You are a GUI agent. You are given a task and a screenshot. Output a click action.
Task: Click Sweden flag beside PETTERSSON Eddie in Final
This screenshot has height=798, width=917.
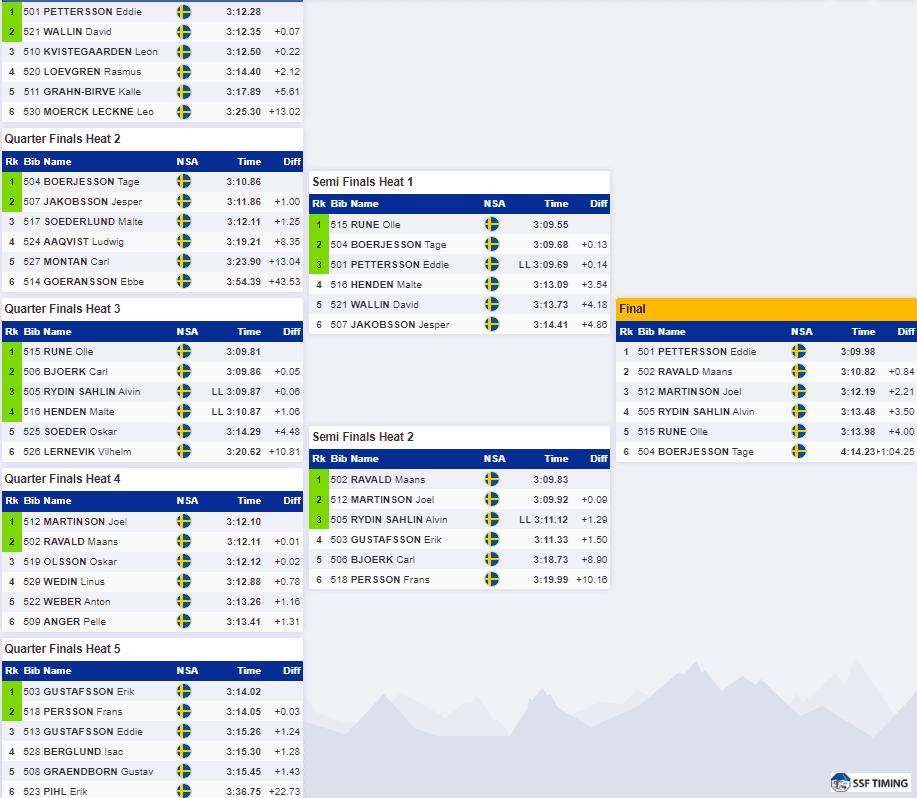tap(798, 351)
